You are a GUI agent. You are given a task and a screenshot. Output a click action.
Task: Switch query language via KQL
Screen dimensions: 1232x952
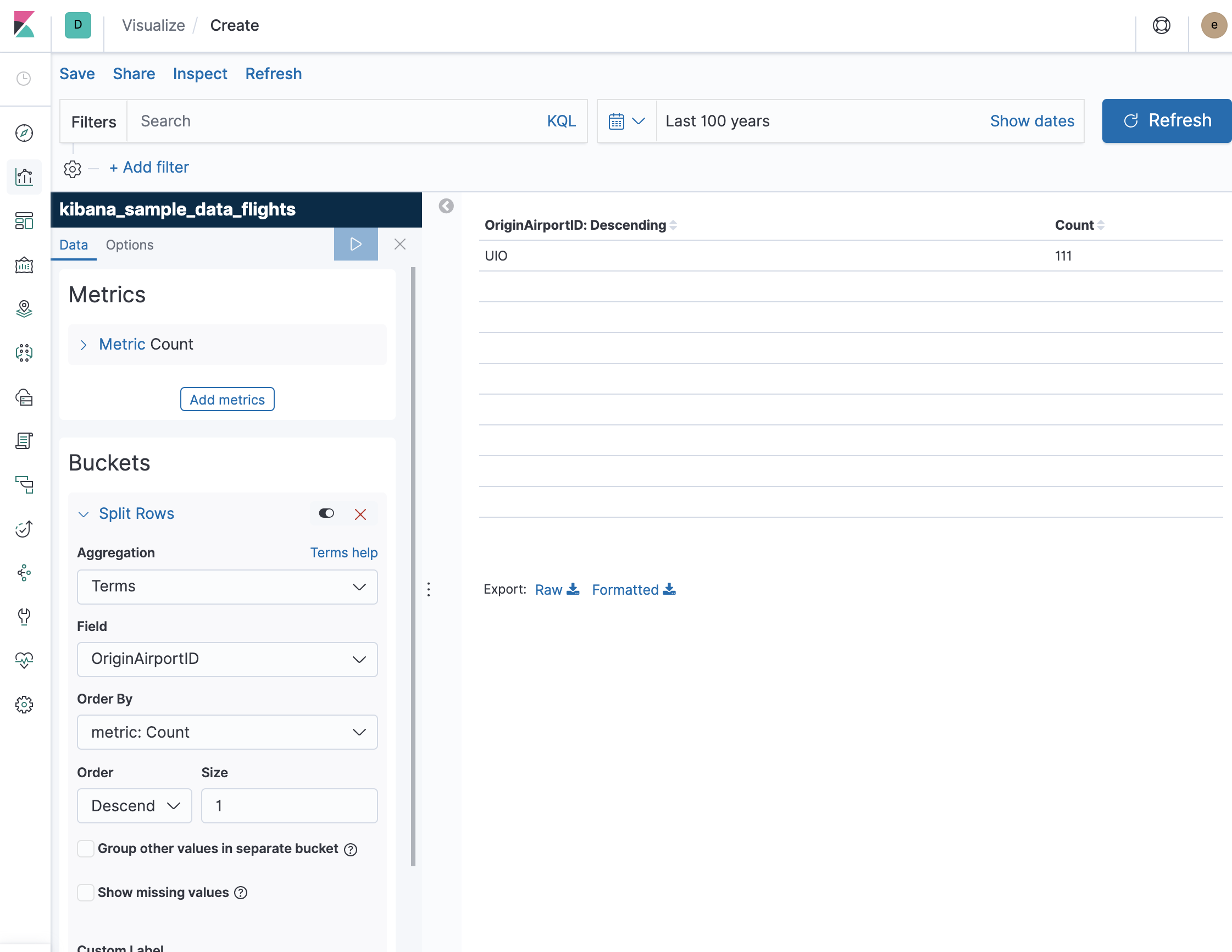click(x=561, y=121)
